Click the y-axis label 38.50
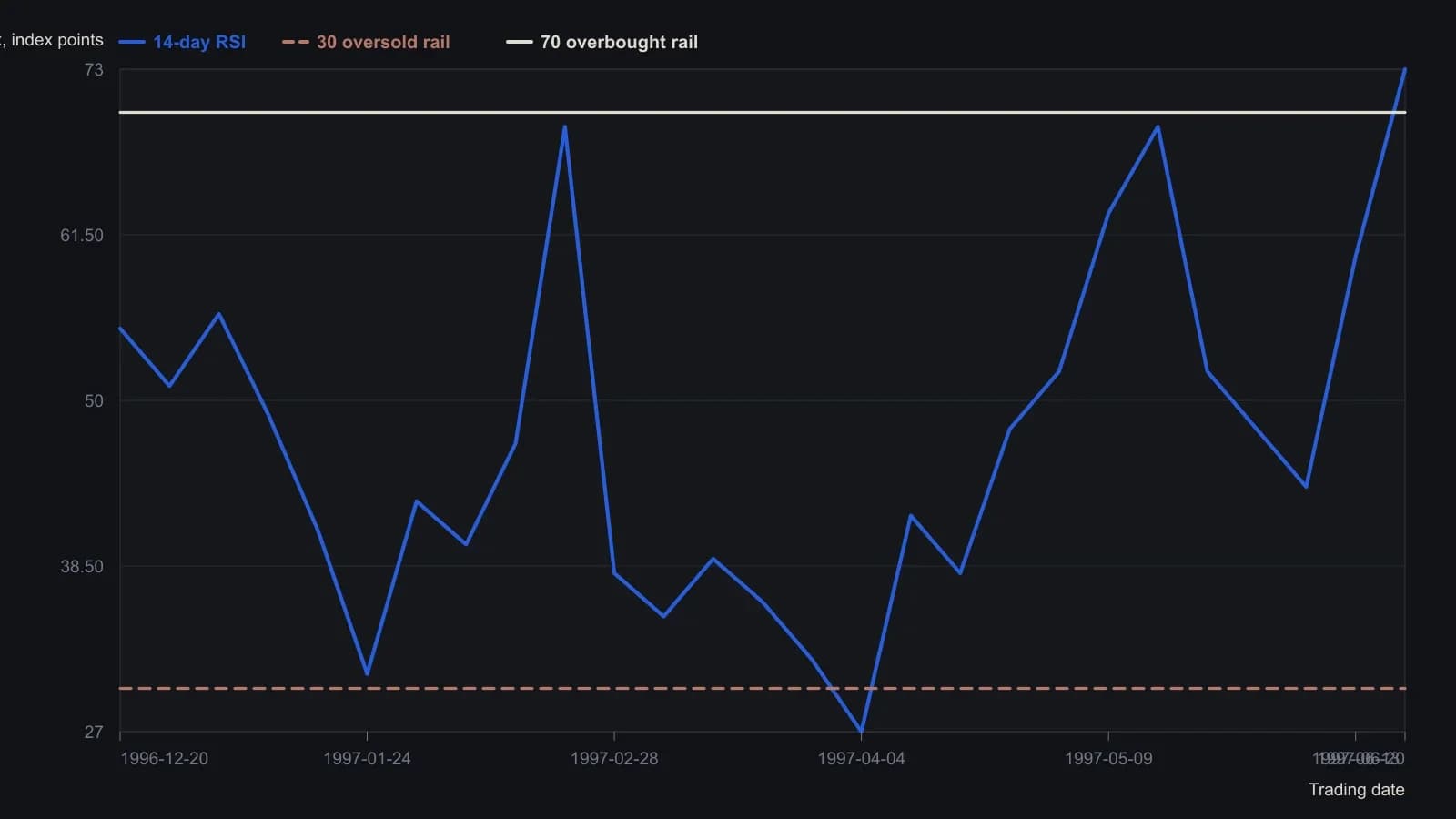1456x819 pixels. coord(82,566)
